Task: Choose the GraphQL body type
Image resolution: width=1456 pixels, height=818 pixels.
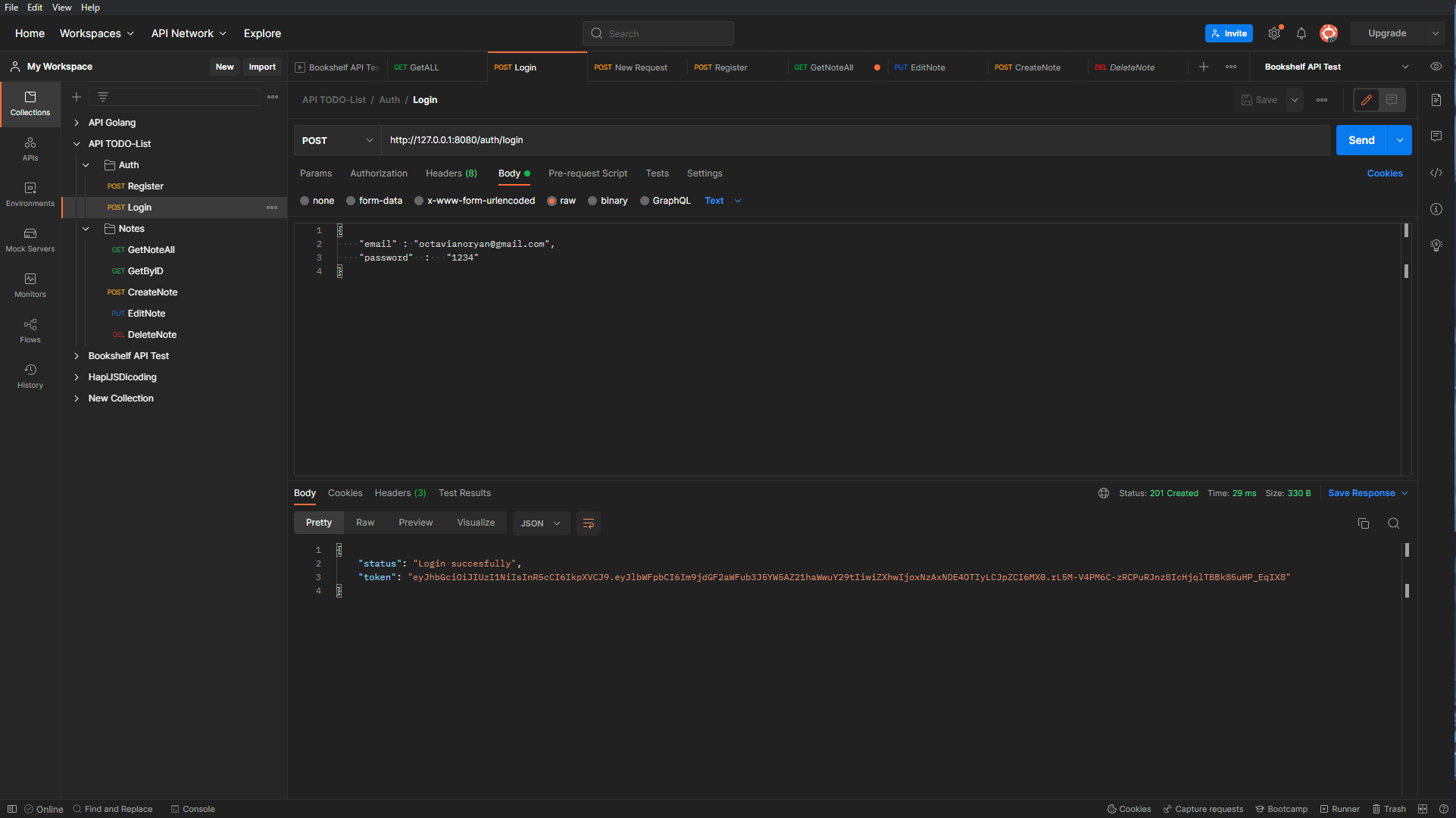Action: 645,201
